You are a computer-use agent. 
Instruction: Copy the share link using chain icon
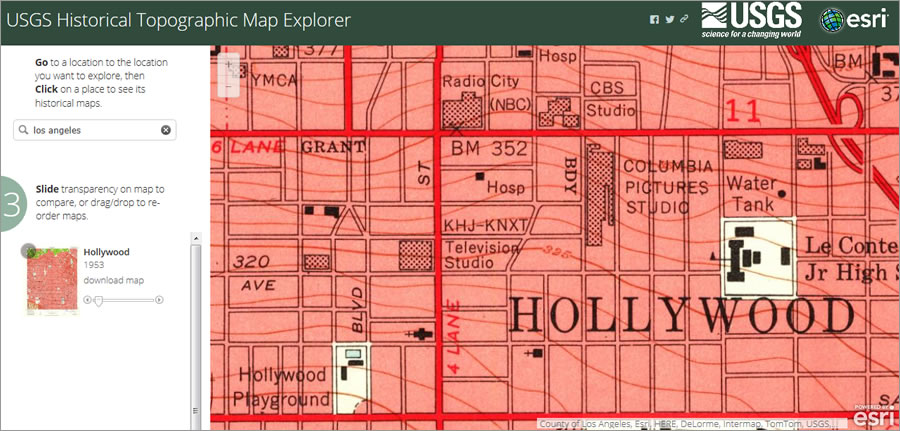(684, 20)
